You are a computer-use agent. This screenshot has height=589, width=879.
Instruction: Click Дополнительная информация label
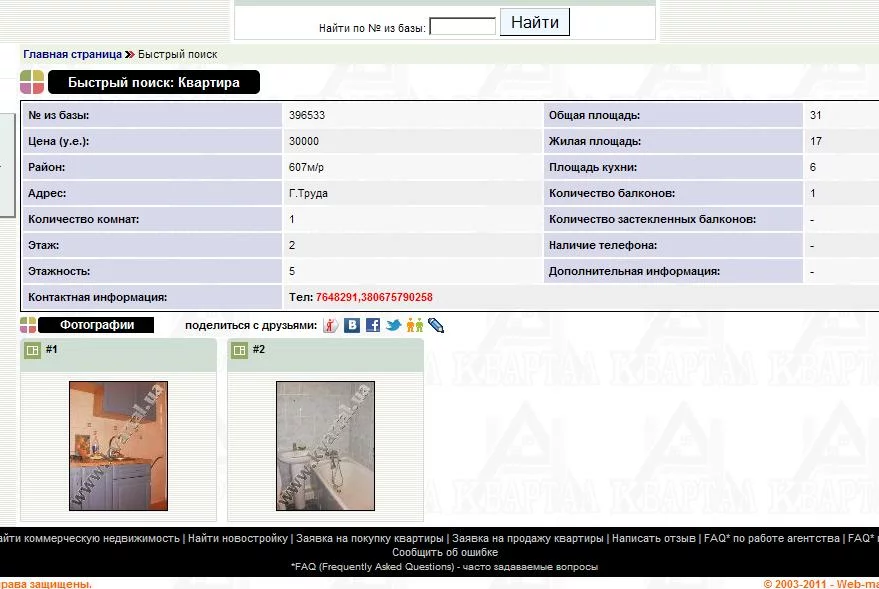634,271
